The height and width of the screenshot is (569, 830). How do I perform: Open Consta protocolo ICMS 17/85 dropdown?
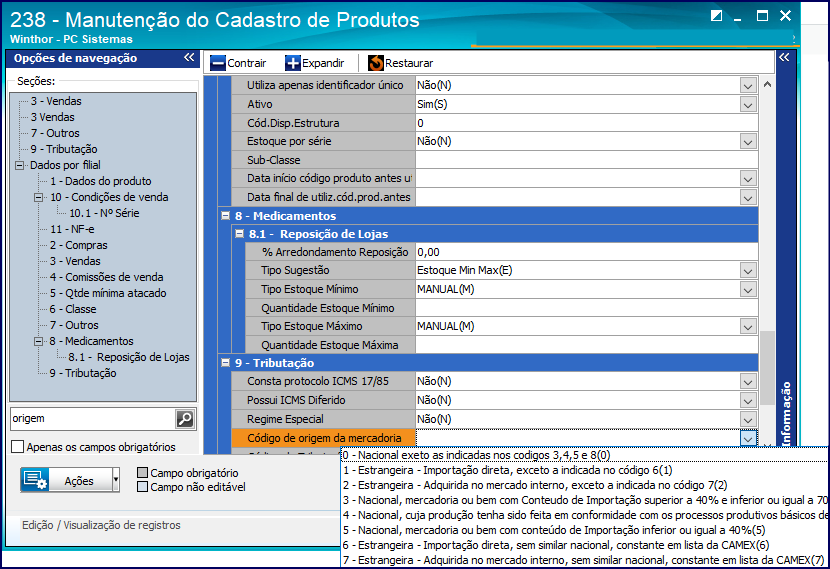pyautogui.click(x=747, y=382)
